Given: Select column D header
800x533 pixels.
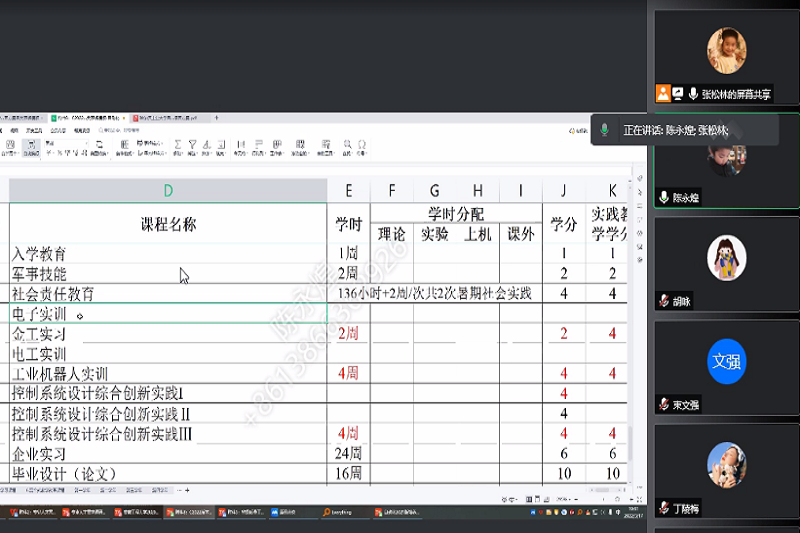Looking at the screenshot, I should [x=168, y=191].
